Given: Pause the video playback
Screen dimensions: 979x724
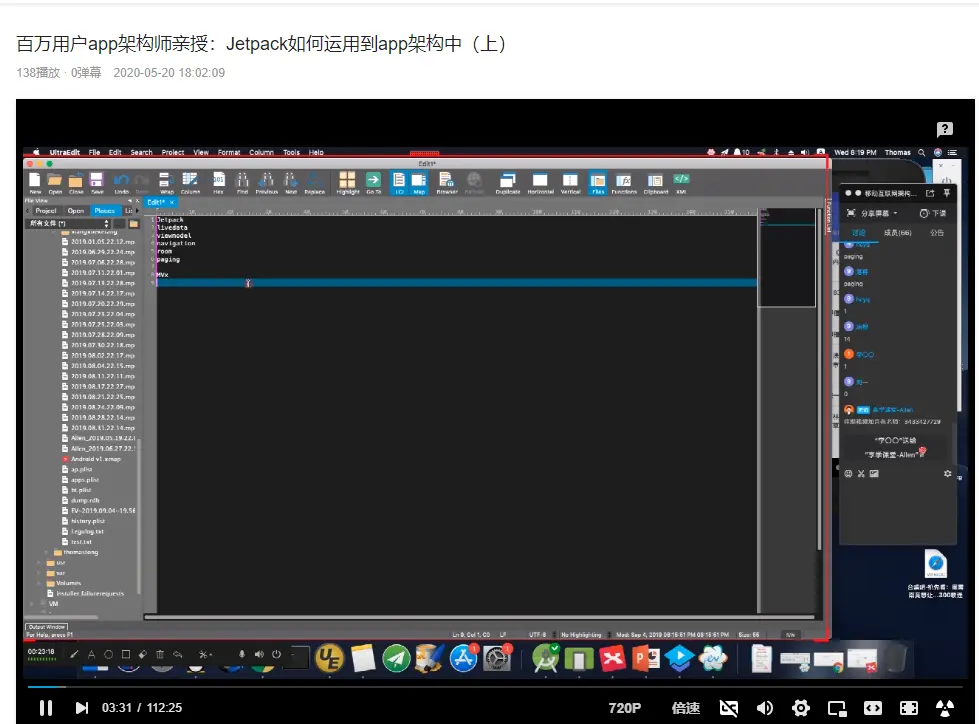Looking at the screenshot, I should tap(46, 708).
